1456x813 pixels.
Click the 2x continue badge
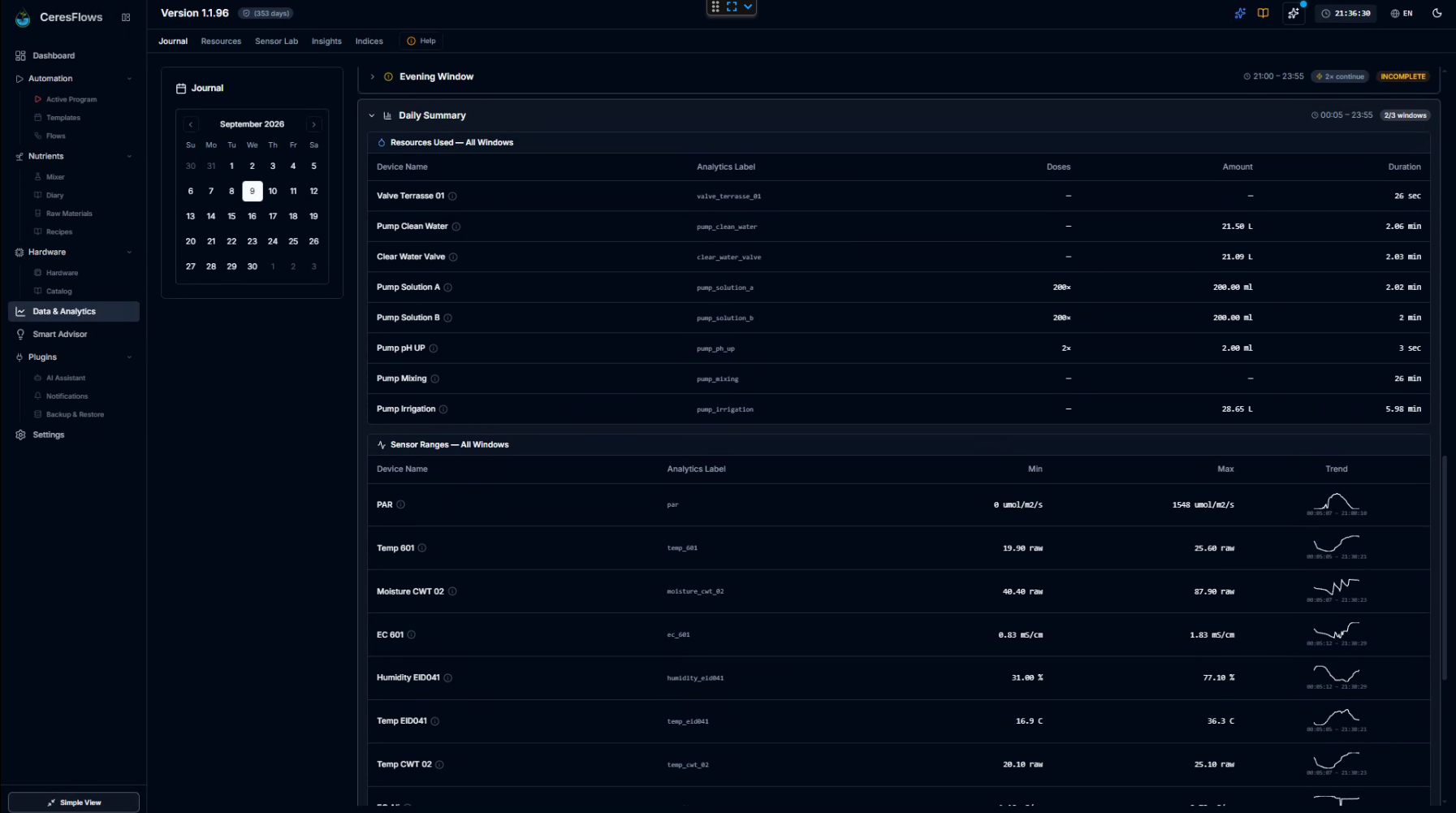coord(1340,76)
